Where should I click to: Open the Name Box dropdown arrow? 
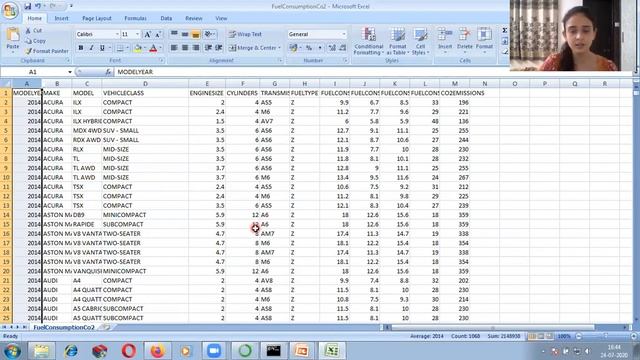(70, 72)
